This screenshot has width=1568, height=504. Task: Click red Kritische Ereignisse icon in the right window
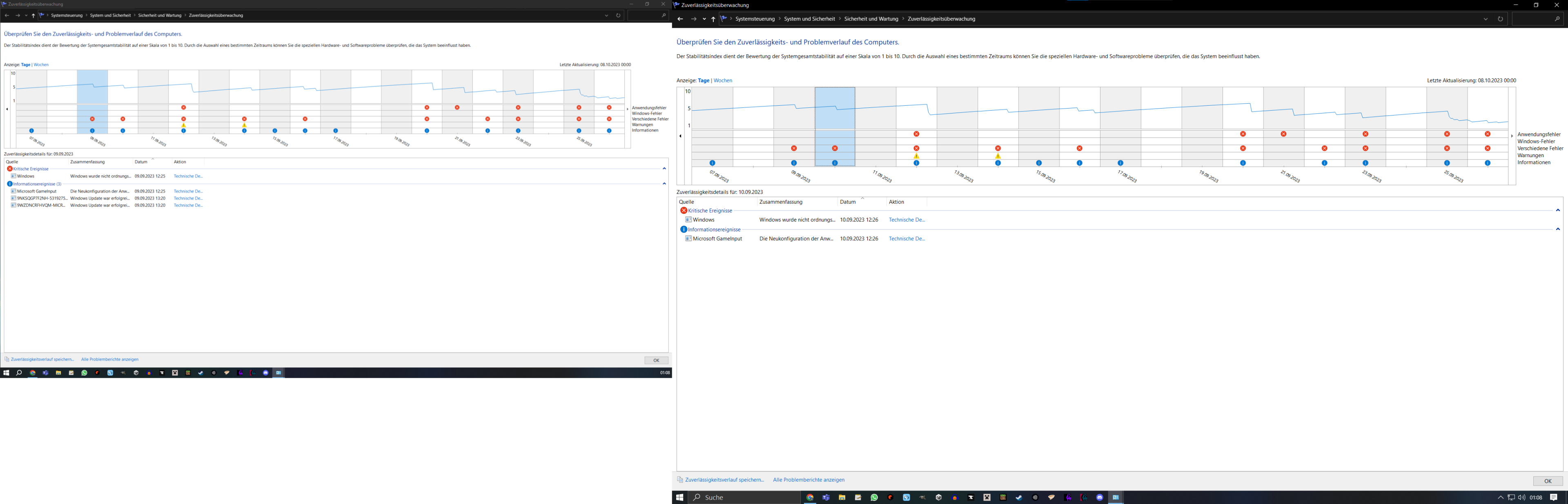coord(684,211)
